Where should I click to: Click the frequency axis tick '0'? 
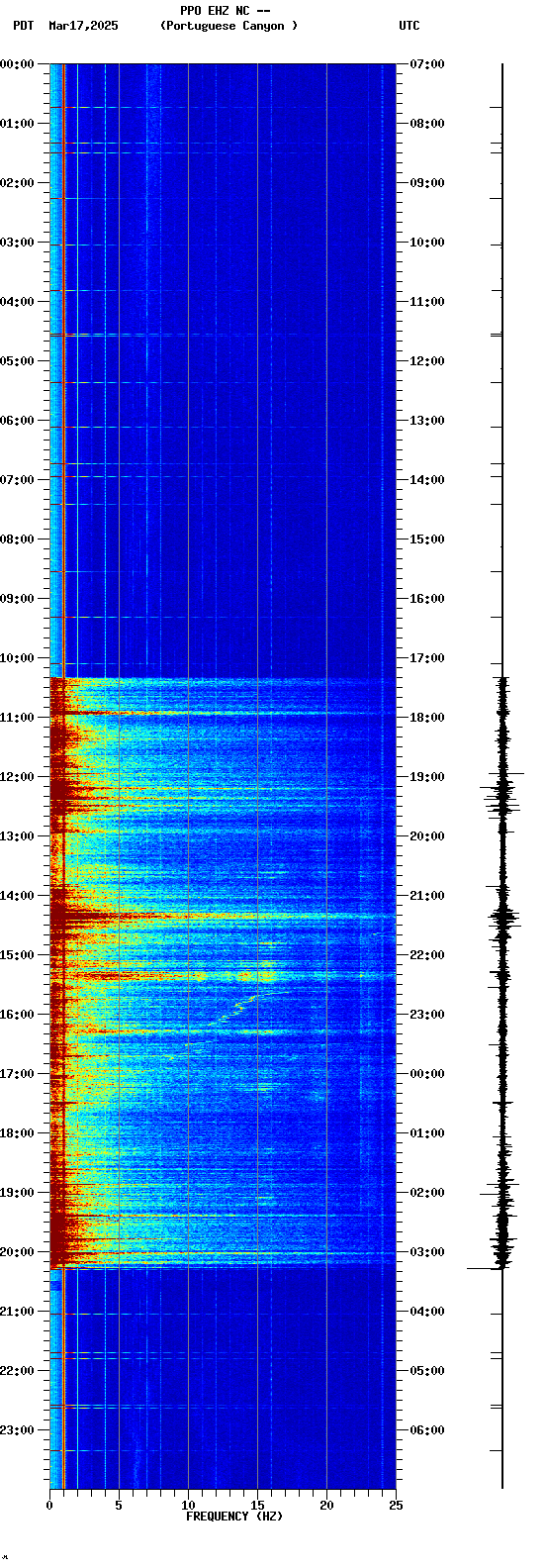click(49, 1506)
